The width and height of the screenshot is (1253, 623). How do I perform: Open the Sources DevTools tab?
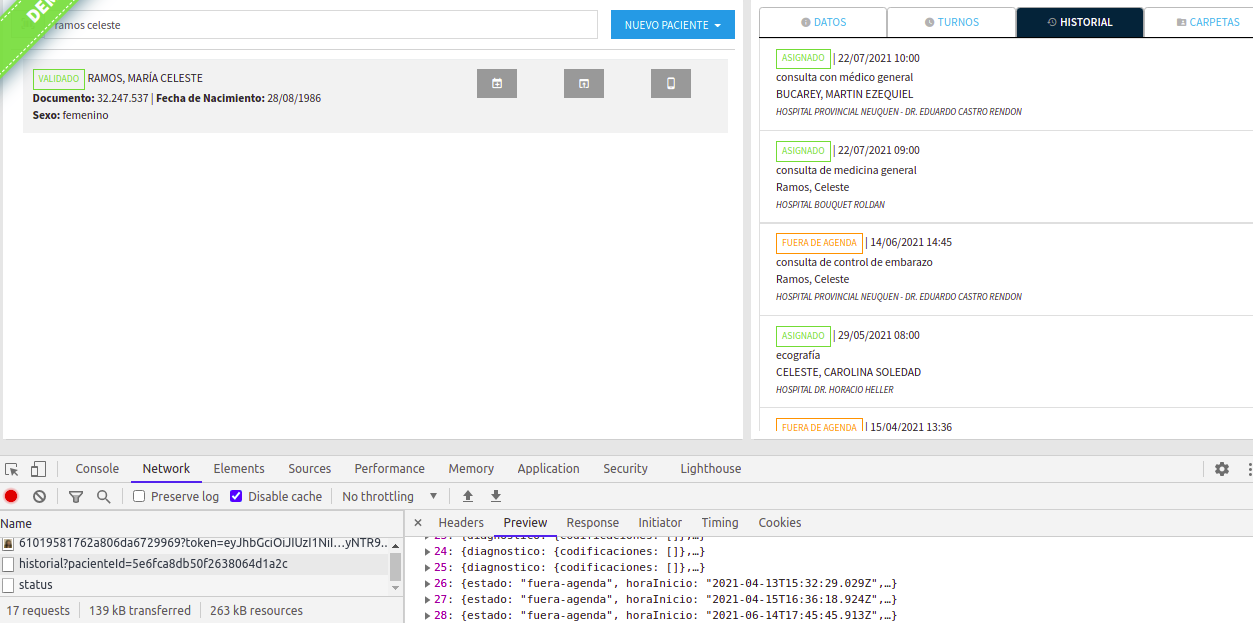(310, 469)
